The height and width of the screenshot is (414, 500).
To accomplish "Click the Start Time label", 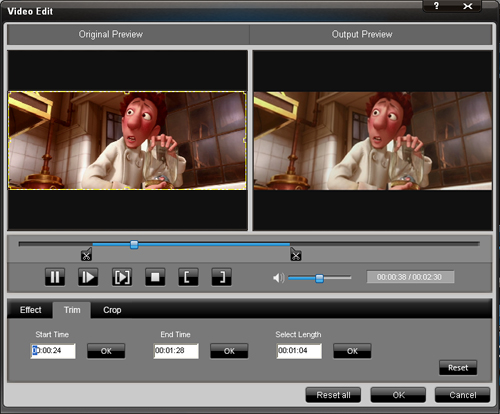I will [52, 334].
